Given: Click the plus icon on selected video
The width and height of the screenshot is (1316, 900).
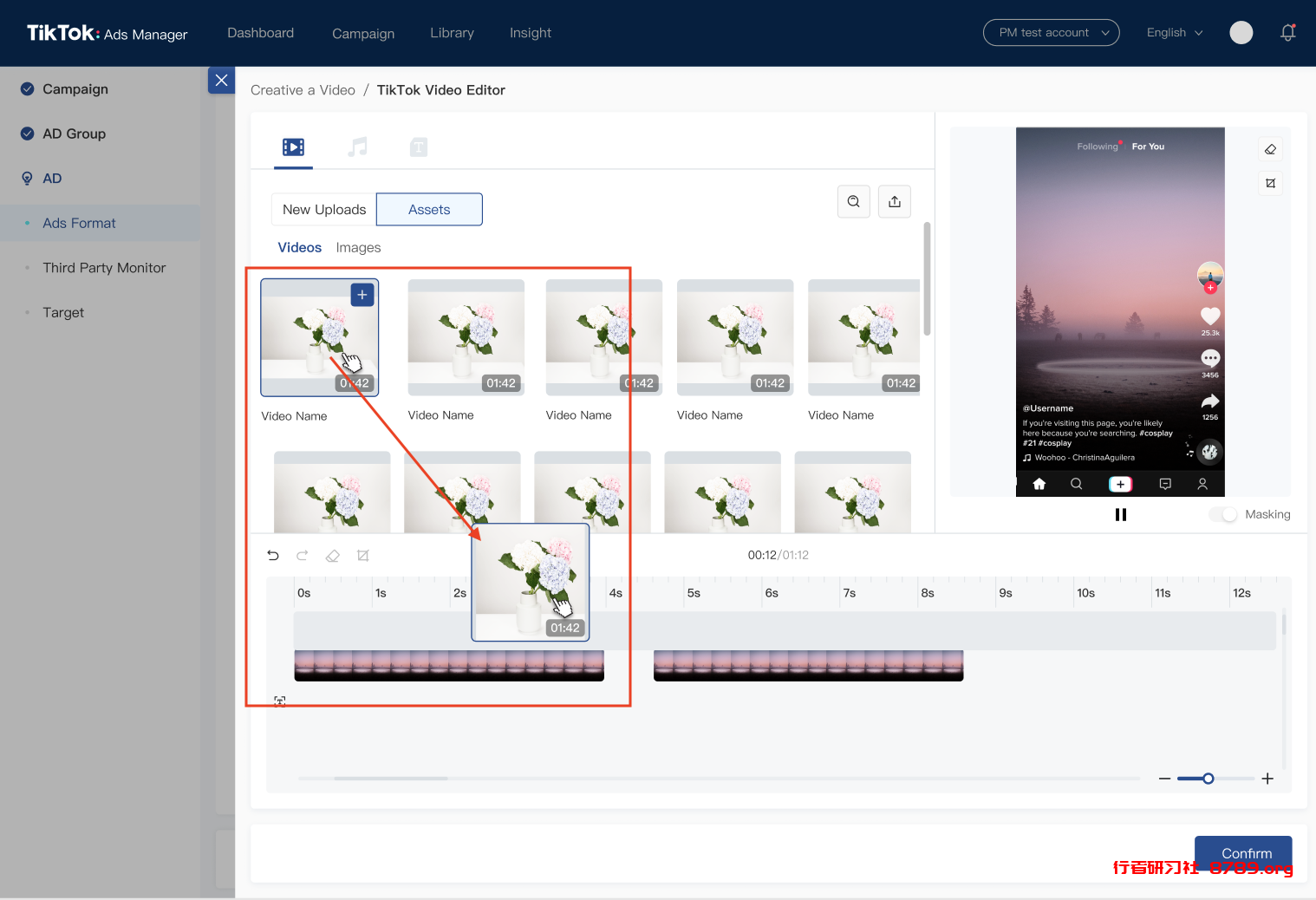Looking at the screenshot, I should pos(362,295).
